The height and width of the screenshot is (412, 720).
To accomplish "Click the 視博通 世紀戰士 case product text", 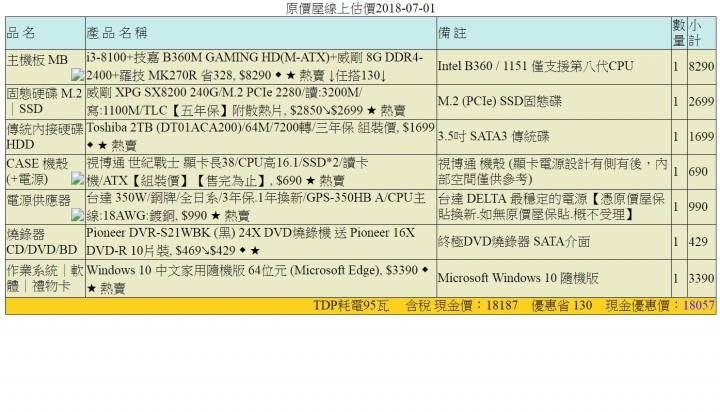I will (227, 171).
